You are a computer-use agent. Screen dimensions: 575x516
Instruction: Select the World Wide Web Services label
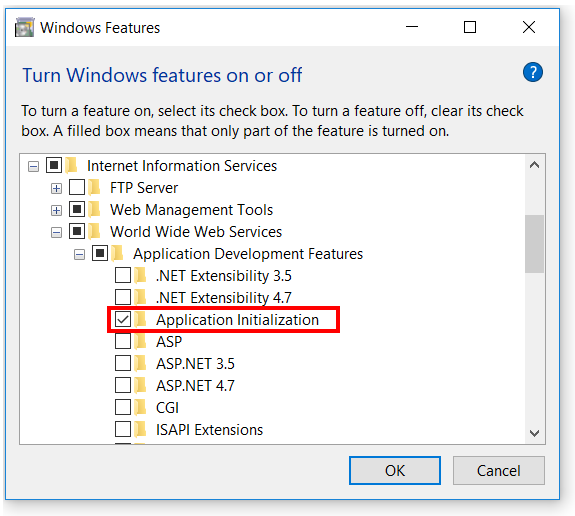[196, 232]
